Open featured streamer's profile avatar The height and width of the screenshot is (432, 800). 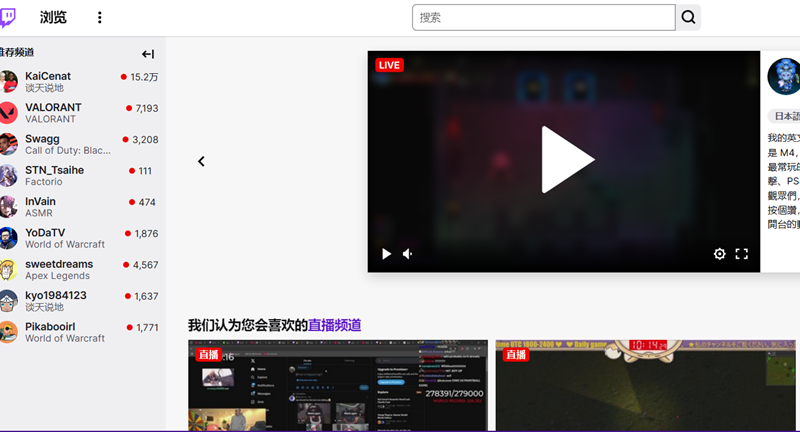784,77
